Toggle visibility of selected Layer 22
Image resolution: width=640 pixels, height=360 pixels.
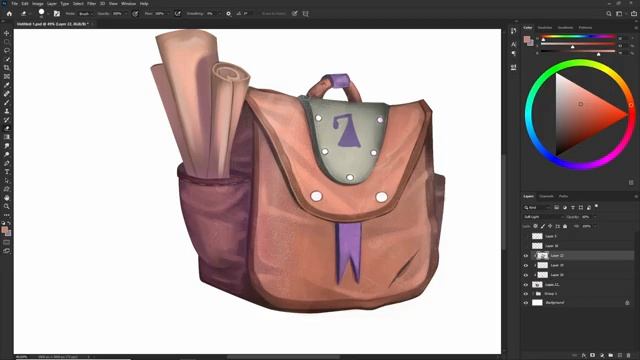point(526,256)
